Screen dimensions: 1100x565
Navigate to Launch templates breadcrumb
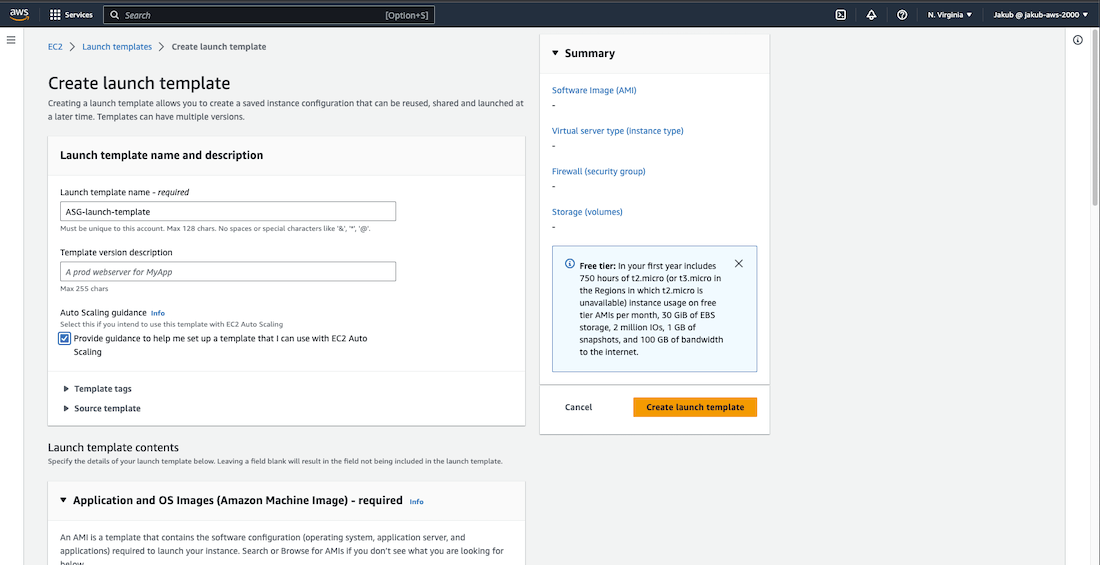pos(117,47)
